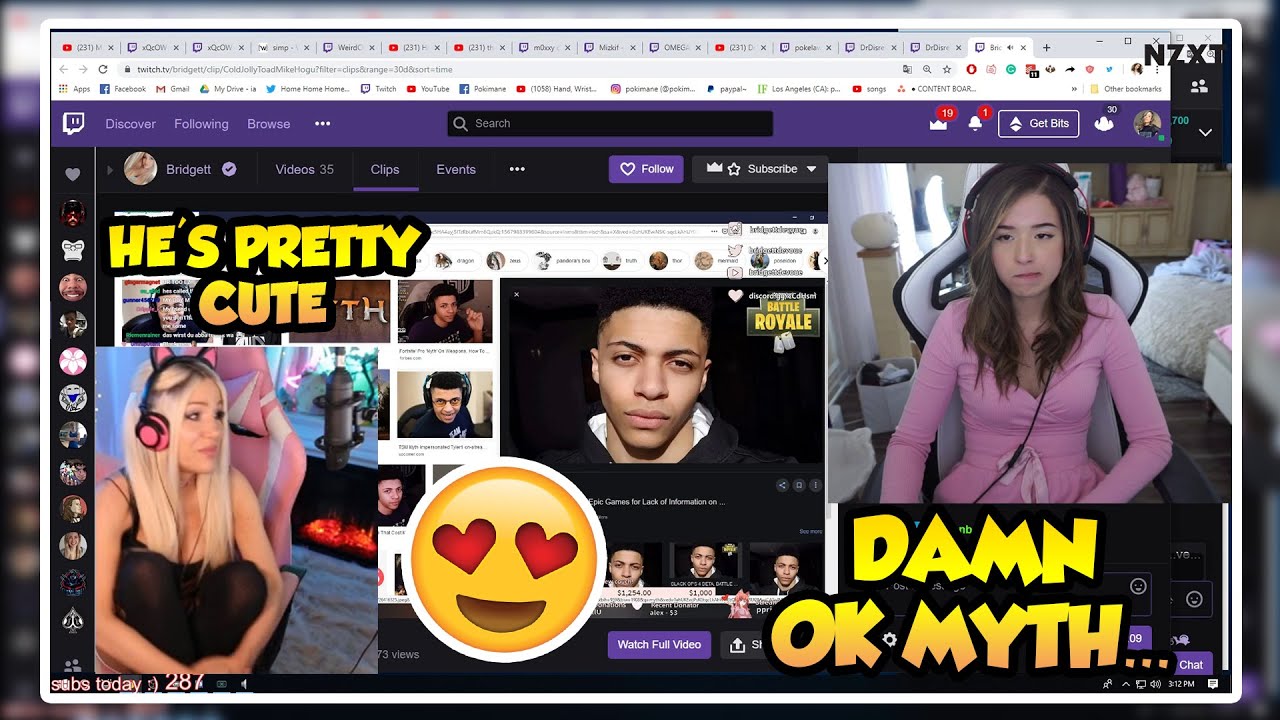Switch to the OMEGA browser tab

click(673, 47)
